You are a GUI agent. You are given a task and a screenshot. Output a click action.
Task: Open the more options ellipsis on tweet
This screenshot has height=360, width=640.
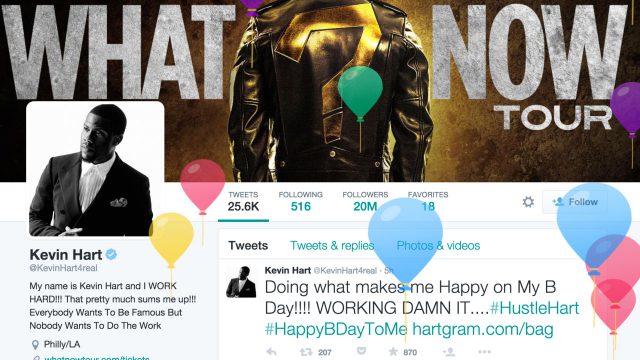(x=484, y=351)
